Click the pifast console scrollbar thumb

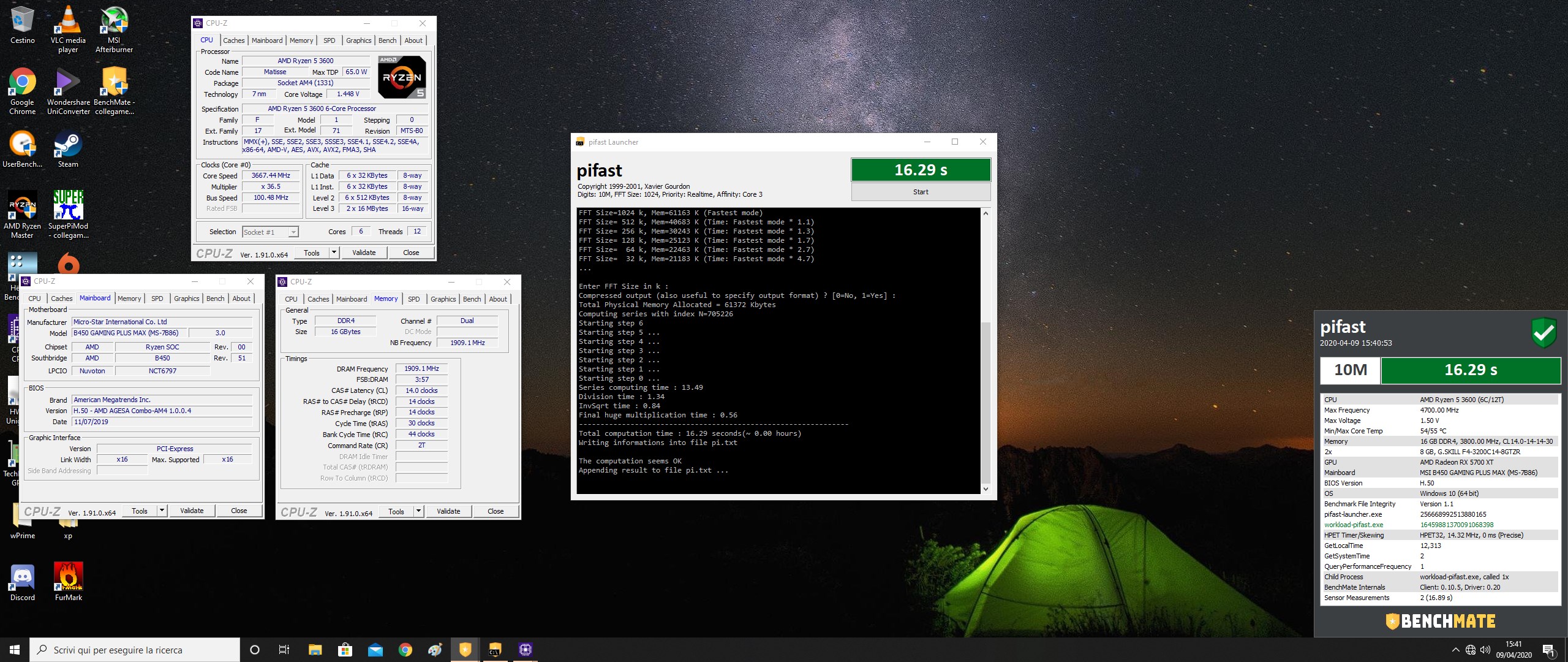986,401
